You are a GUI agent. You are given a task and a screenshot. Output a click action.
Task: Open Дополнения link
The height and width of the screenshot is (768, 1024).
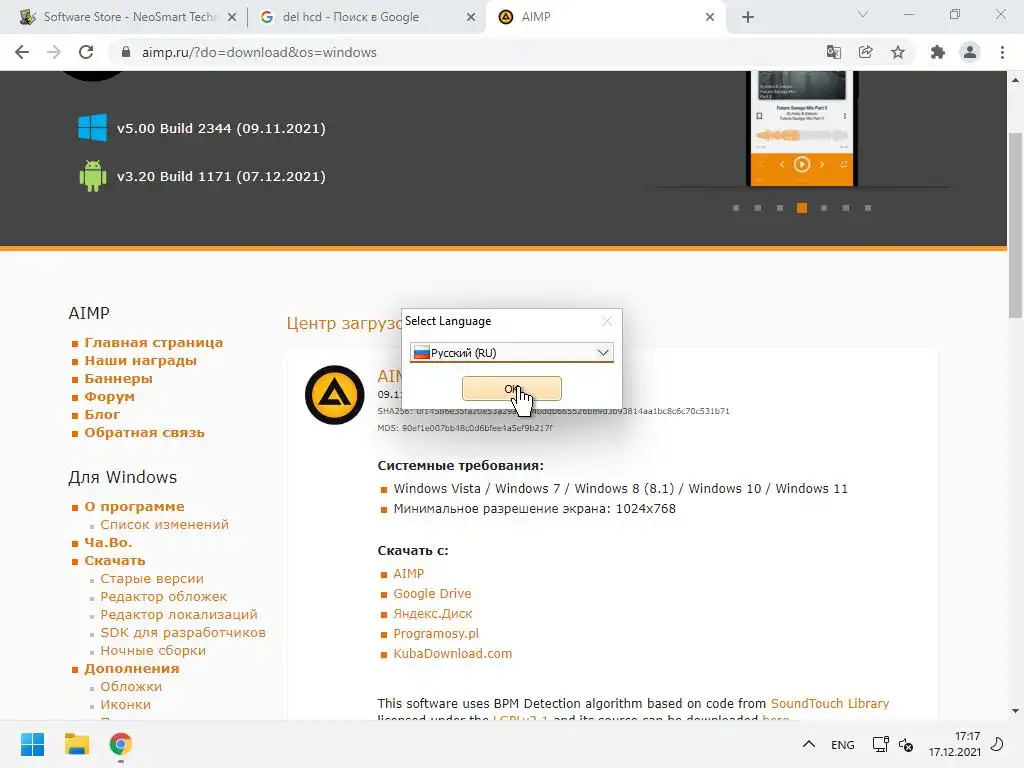(131, 669)
